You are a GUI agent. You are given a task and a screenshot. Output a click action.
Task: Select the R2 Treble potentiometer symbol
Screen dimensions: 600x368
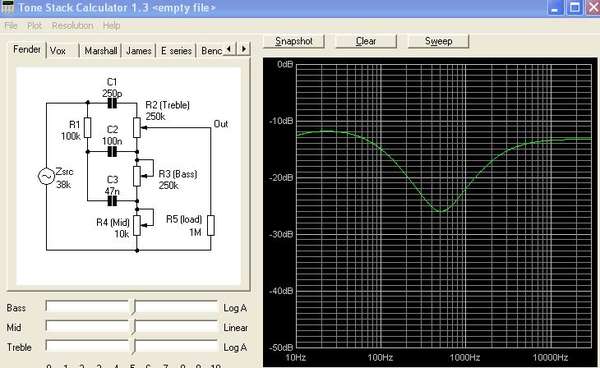(137, 128)
